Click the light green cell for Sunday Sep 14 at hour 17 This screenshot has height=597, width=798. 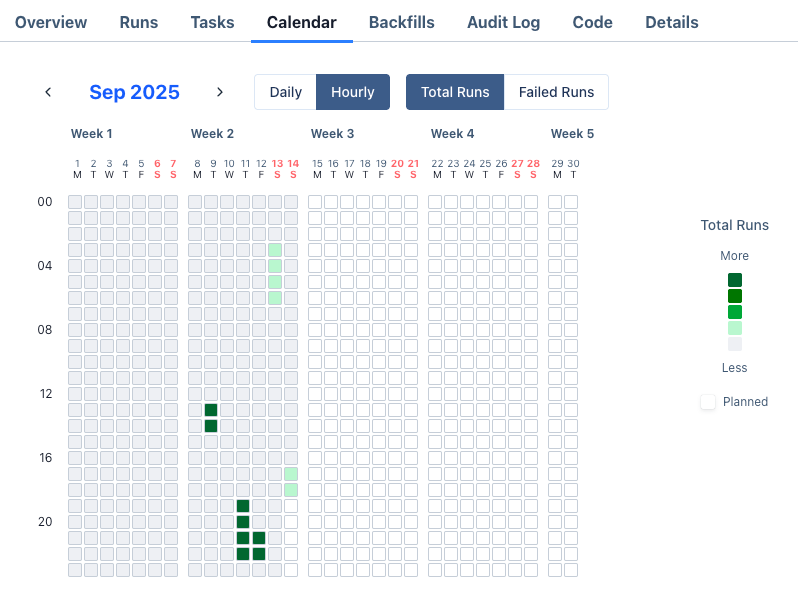(291, 474)
